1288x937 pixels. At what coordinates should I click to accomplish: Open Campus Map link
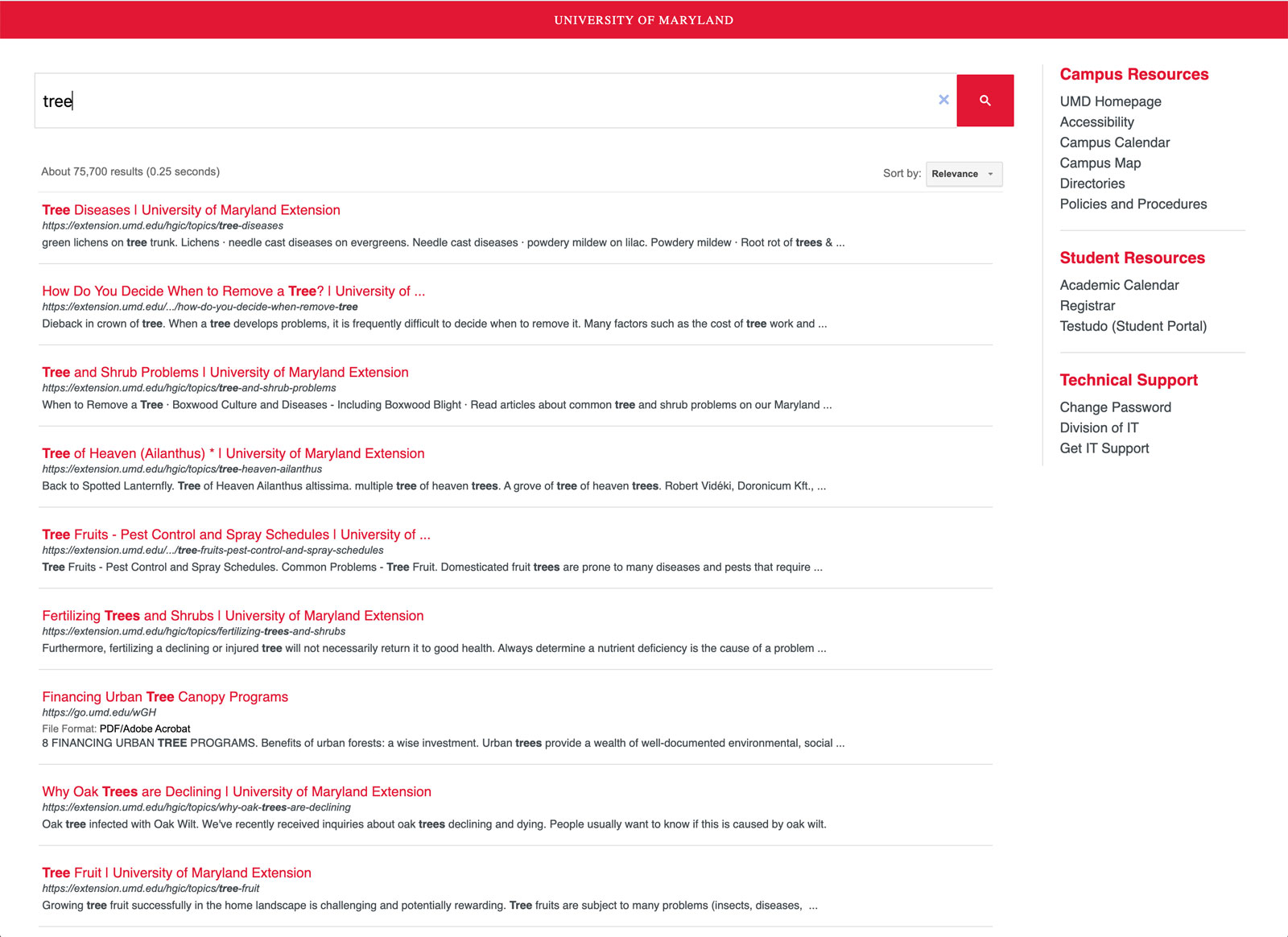[x=1100, y=163]
